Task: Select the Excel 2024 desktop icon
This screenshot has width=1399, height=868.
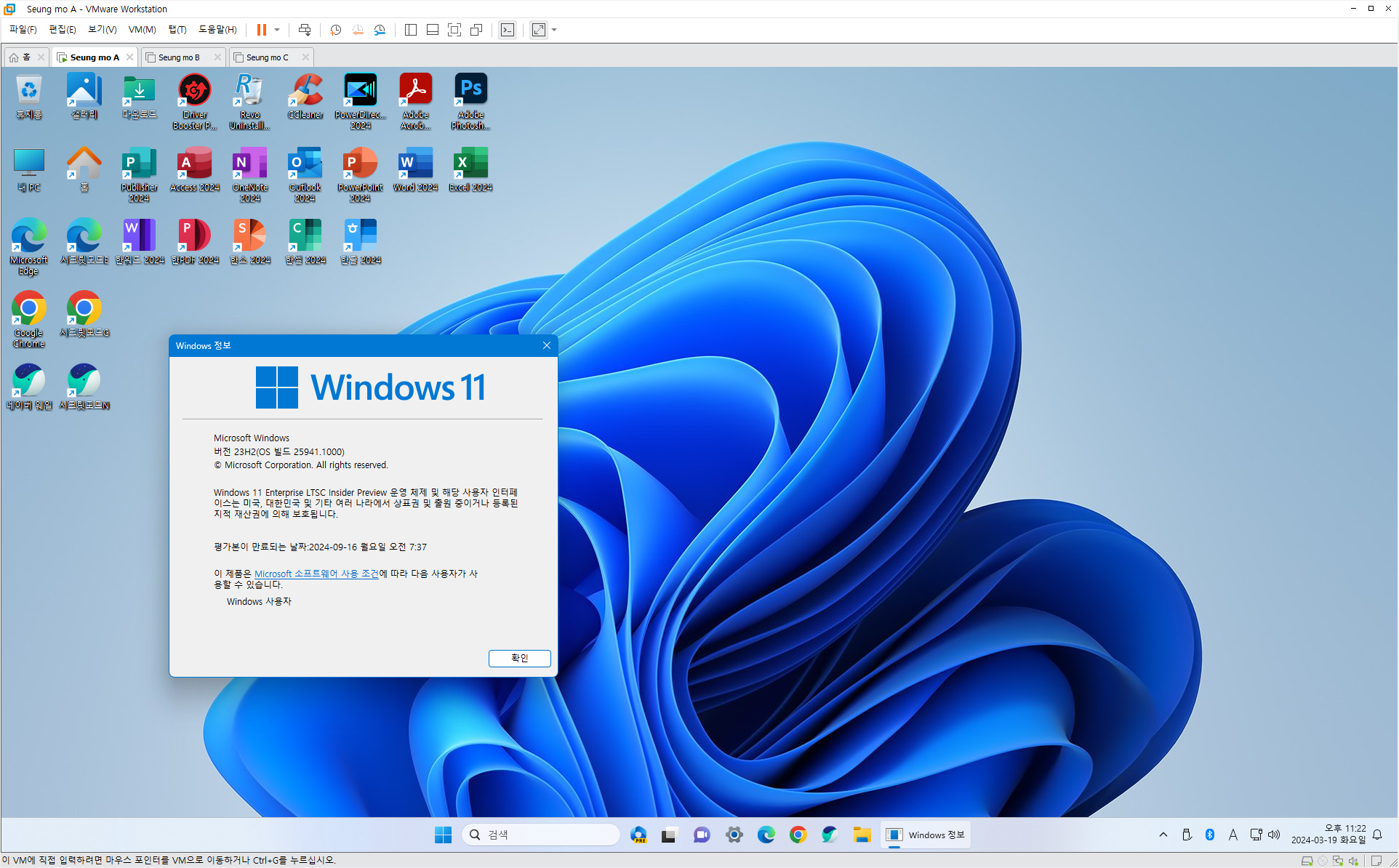Action: point(470,169)
